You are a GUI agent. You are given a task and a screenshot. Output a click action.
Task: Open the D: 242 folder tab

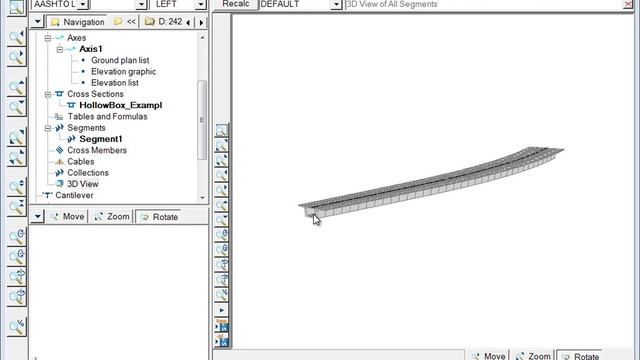164,22
